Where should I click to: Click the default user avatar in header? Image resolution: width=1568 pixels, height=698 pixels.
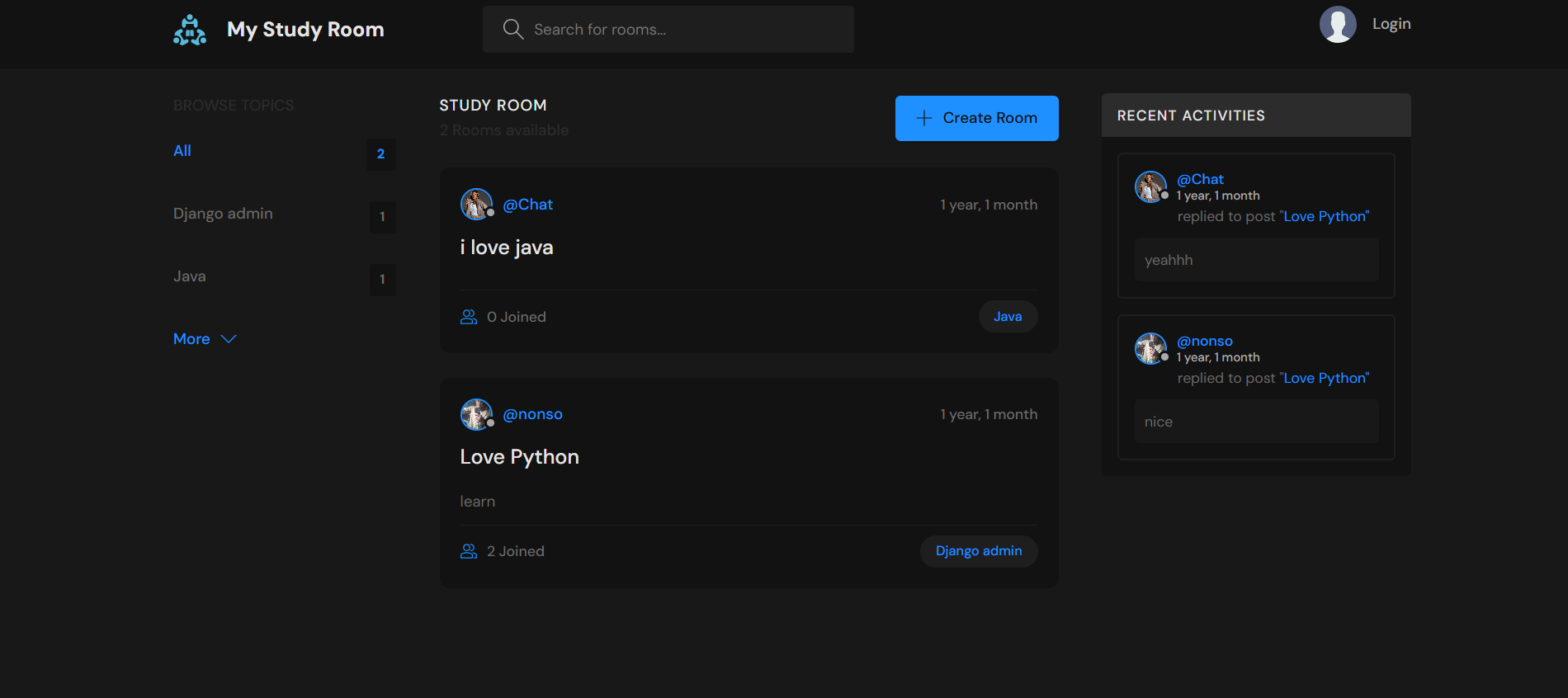(1338, 24)
